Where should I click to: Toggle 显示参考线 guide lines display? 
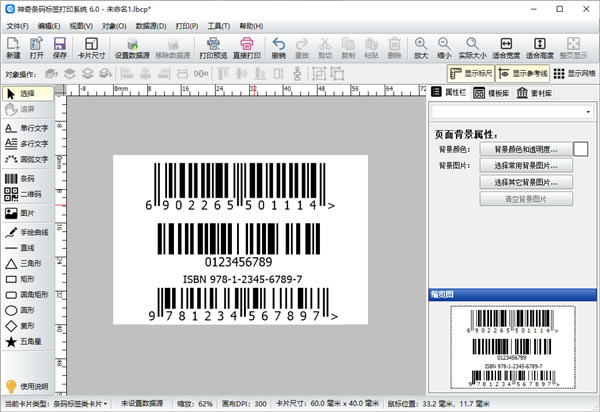pyautogui.click(x=526, y=73)
